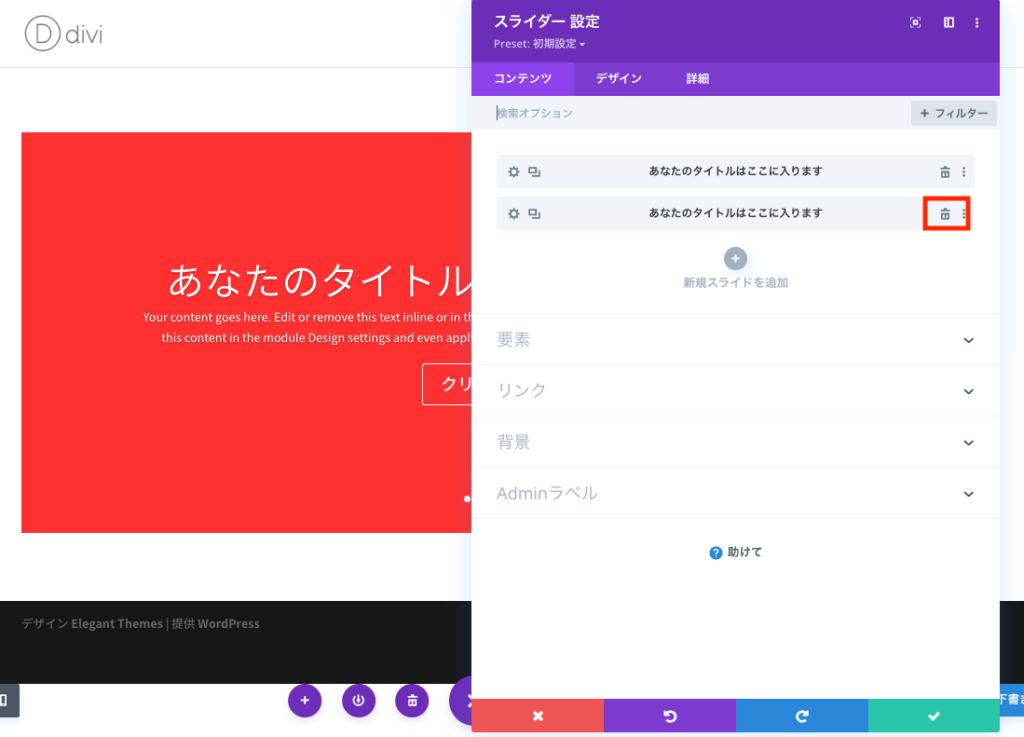Switch to the 詳細 tab

[697, 79]
